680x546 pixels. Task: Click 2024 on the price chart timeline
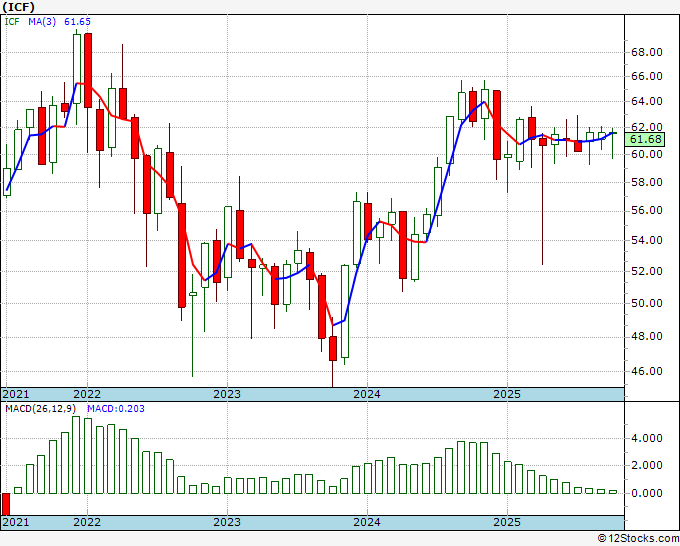tap(367, 394)
